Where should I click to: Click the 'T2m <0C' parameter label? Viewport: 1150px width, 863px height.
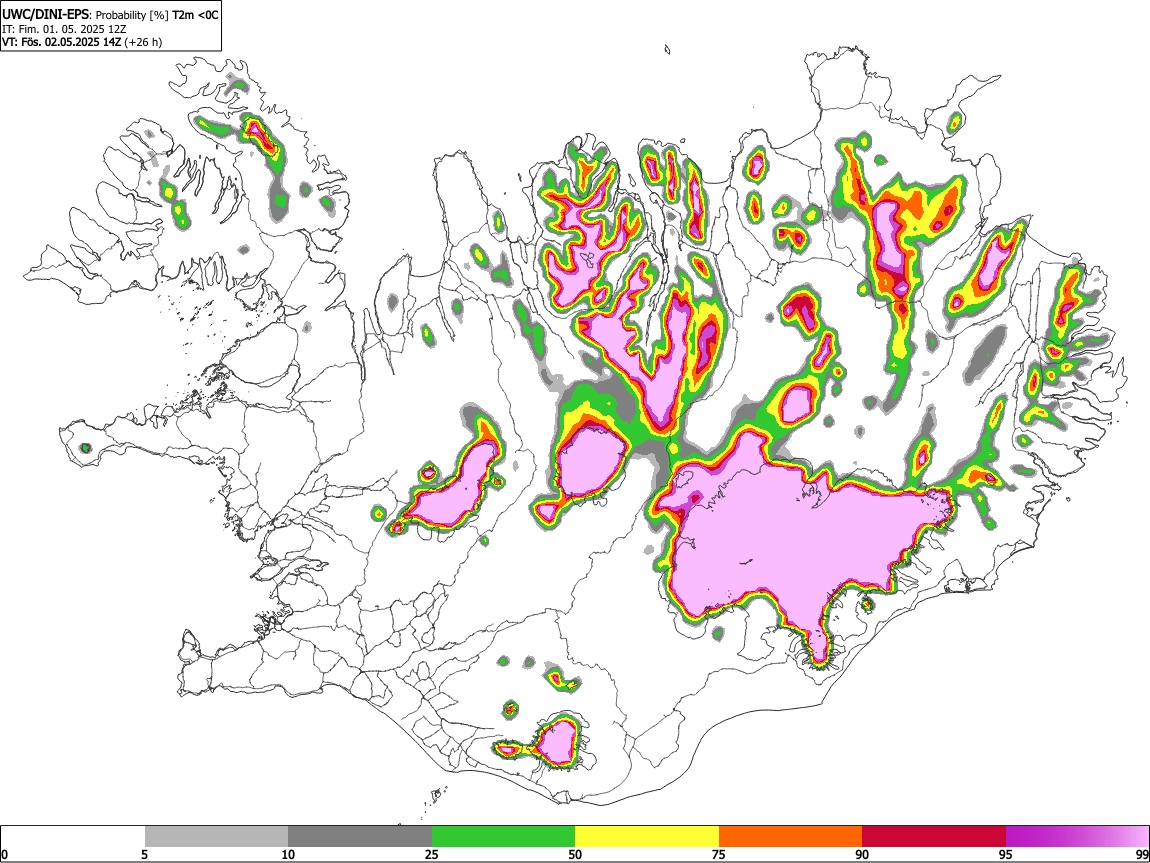coord(194,15)
